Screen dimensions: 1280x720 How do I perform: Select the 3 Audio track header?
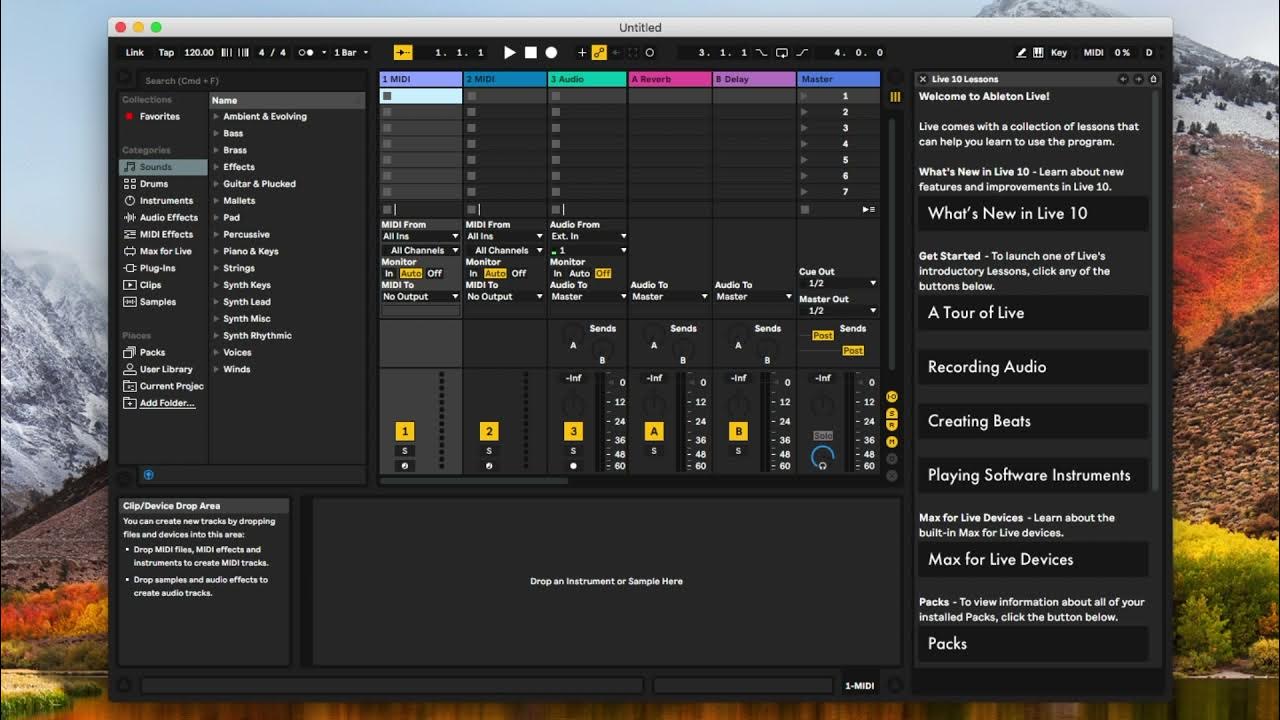pos(587,79)
